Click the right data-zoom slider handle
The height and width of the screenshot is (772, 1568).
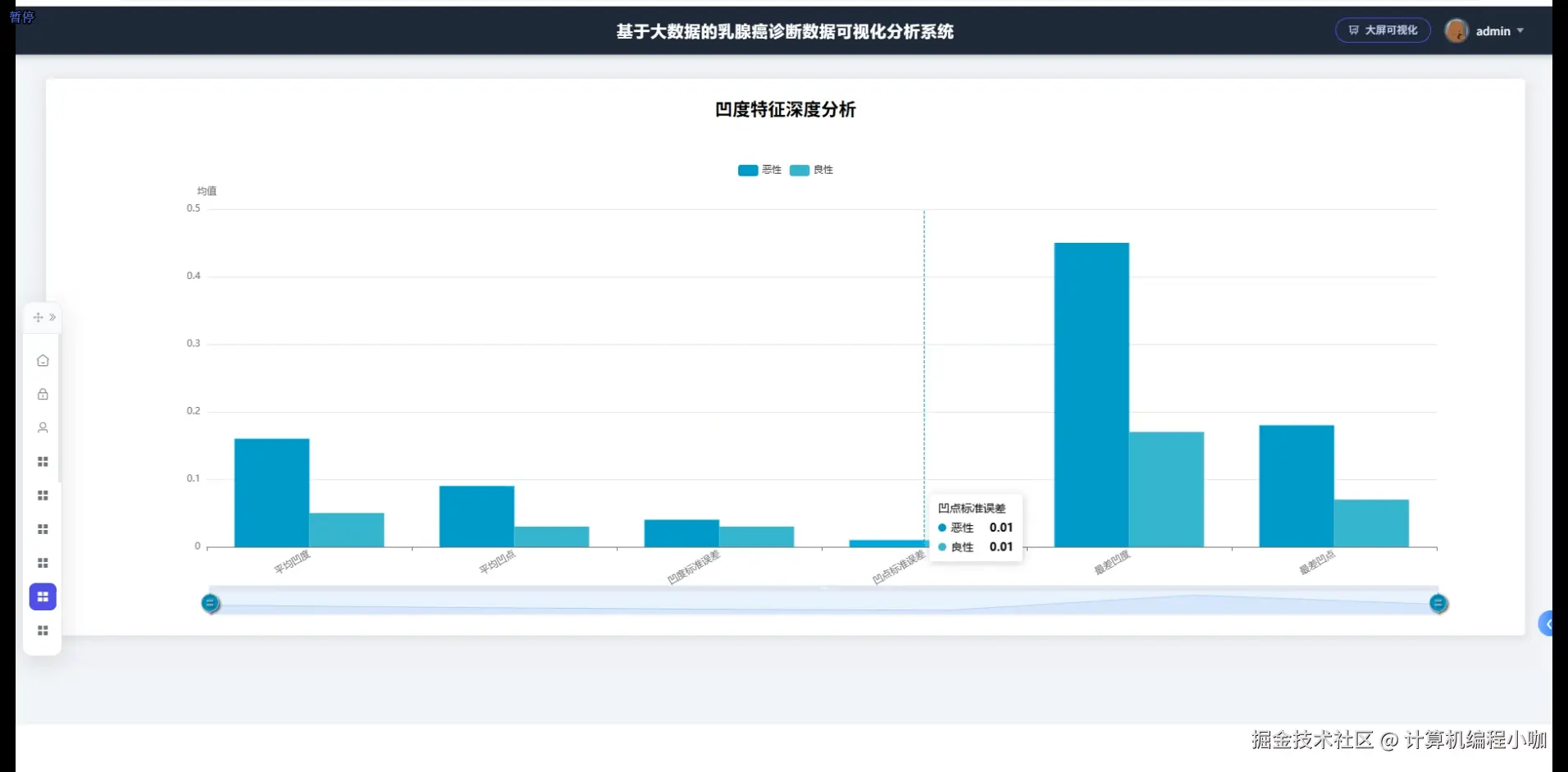(1438, 604)
